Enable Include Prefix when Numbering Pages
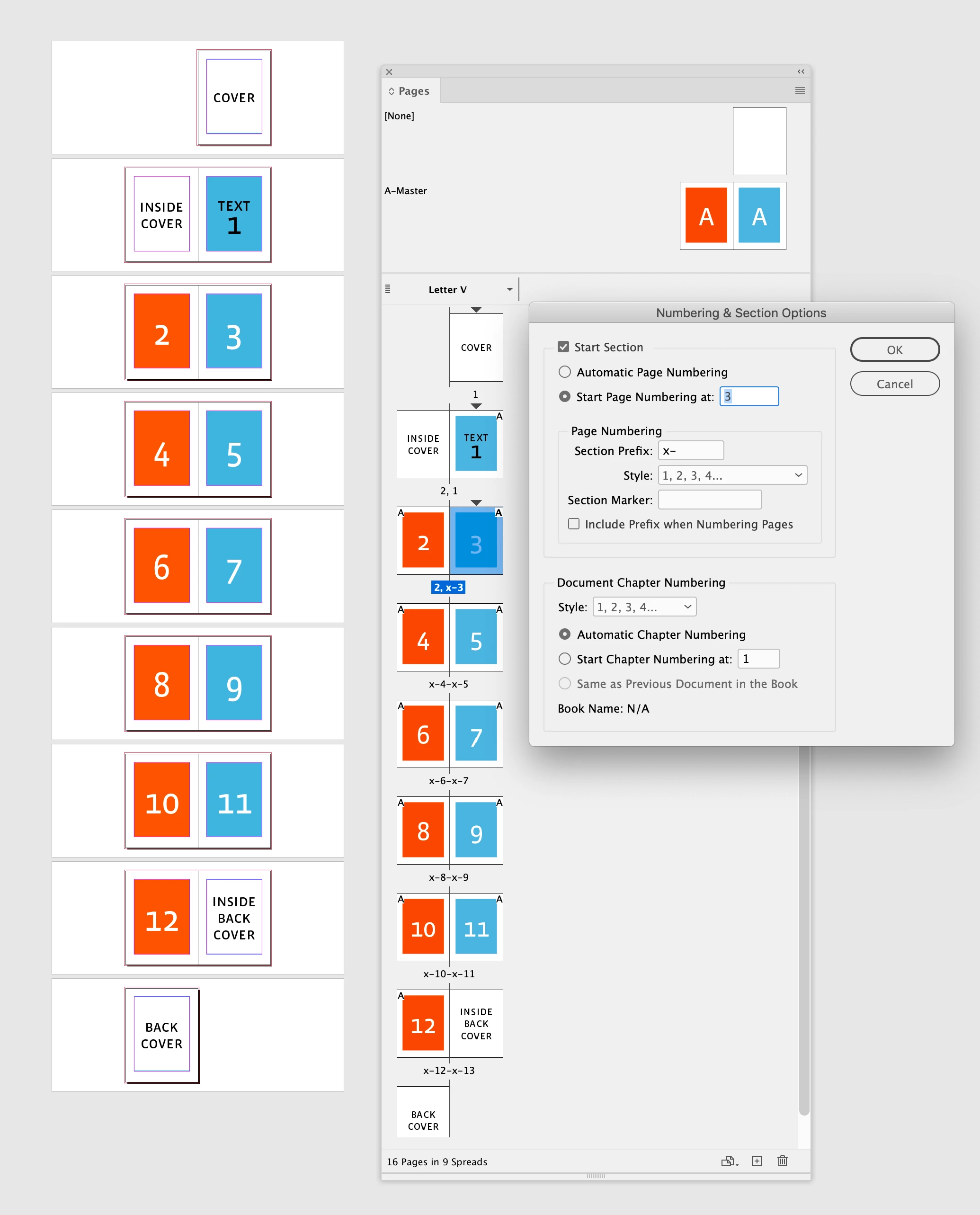Image resolution: width=980 pixels, height=1215 pixels. (573, 524)
